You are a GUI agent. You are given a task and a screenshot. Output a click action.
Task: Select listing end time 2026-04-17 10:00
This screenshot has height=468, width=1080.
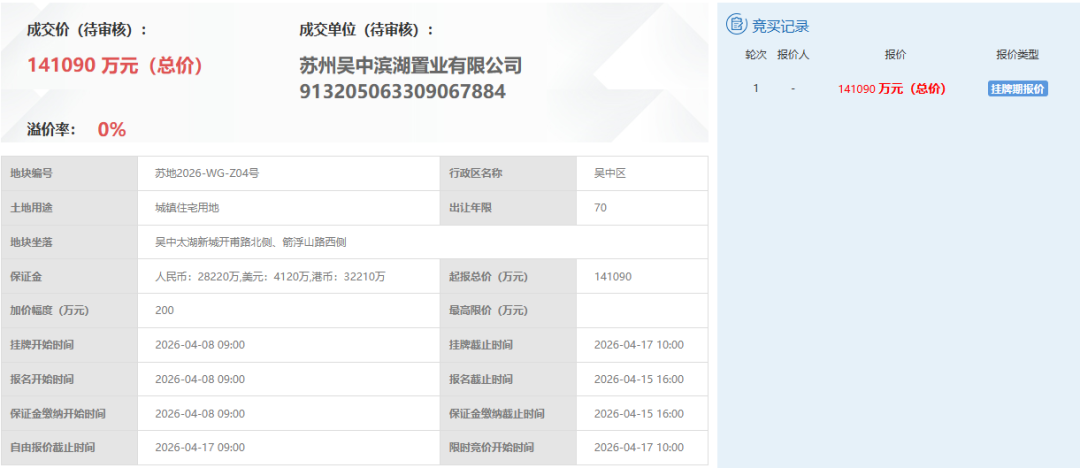click(638, 345)
